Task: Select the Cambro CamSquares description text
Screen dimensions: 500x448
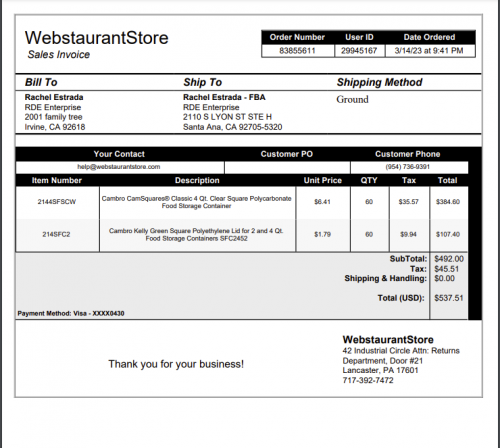Action: click(196, 202)
